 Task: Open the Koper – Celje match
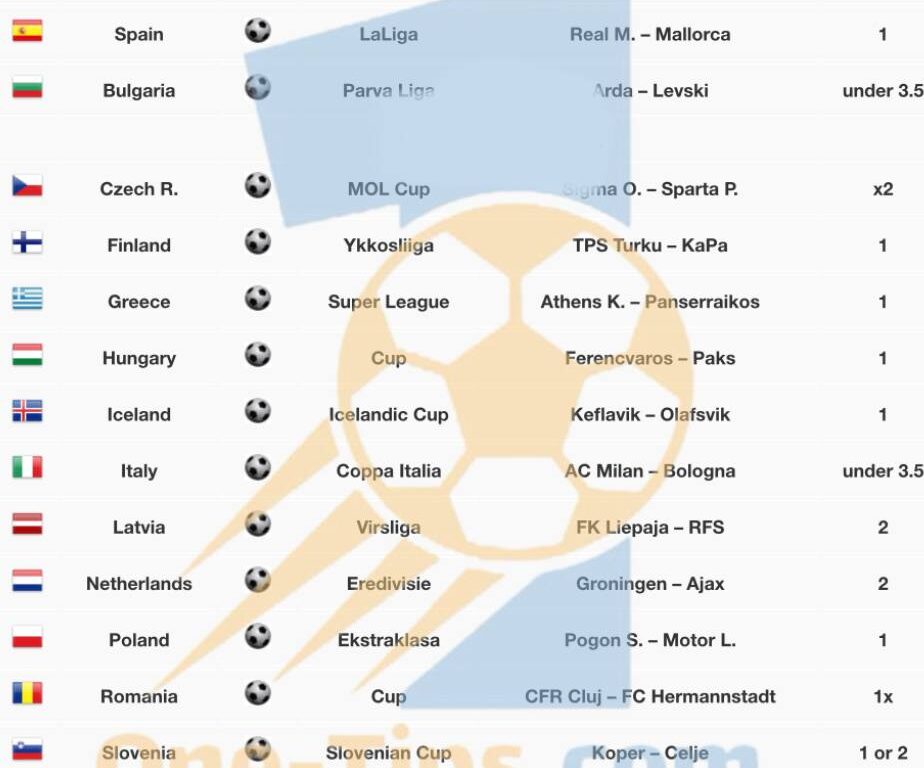click(x=650, y=753)
